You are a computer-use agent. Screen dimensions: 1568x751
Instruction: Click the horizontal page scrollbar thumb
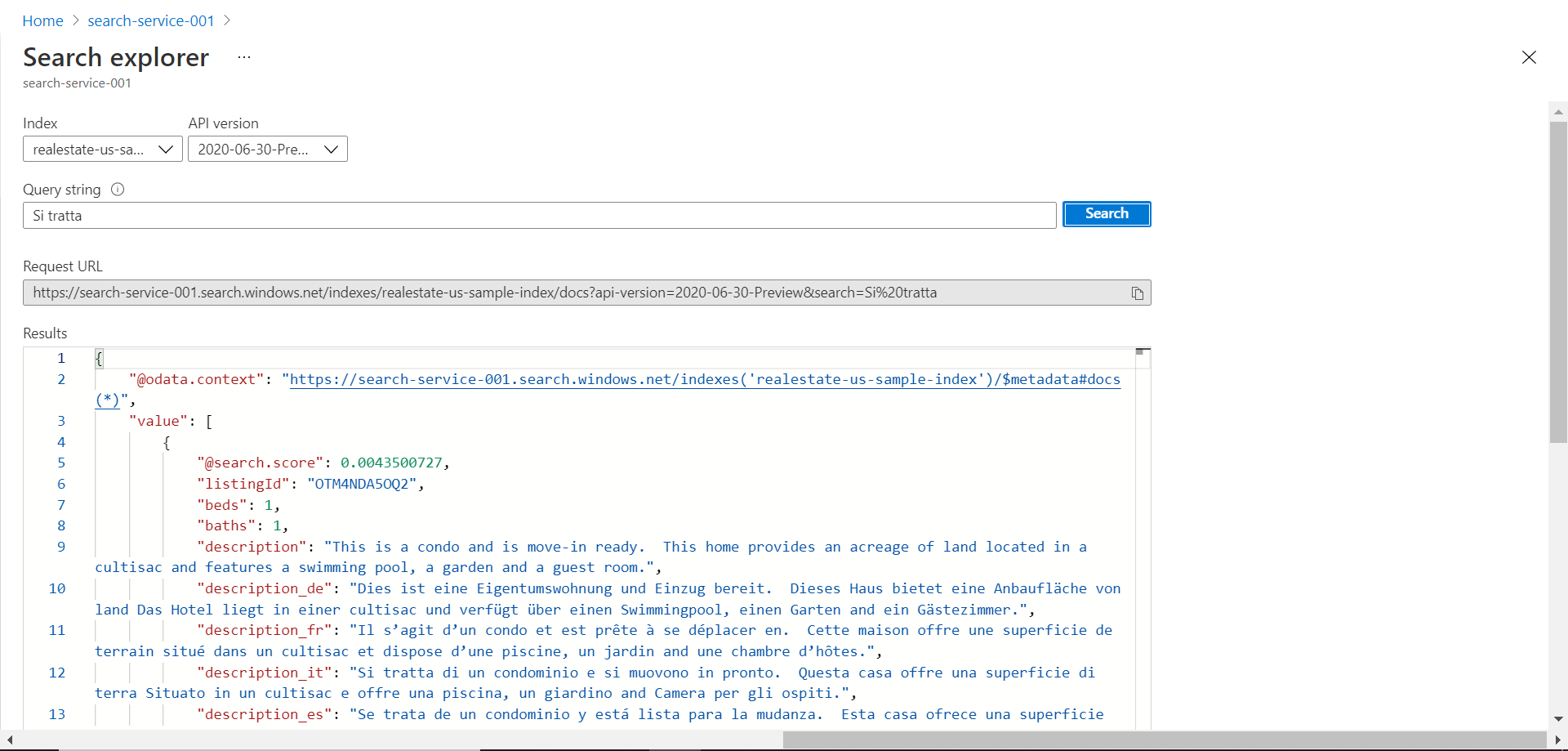1165,740
